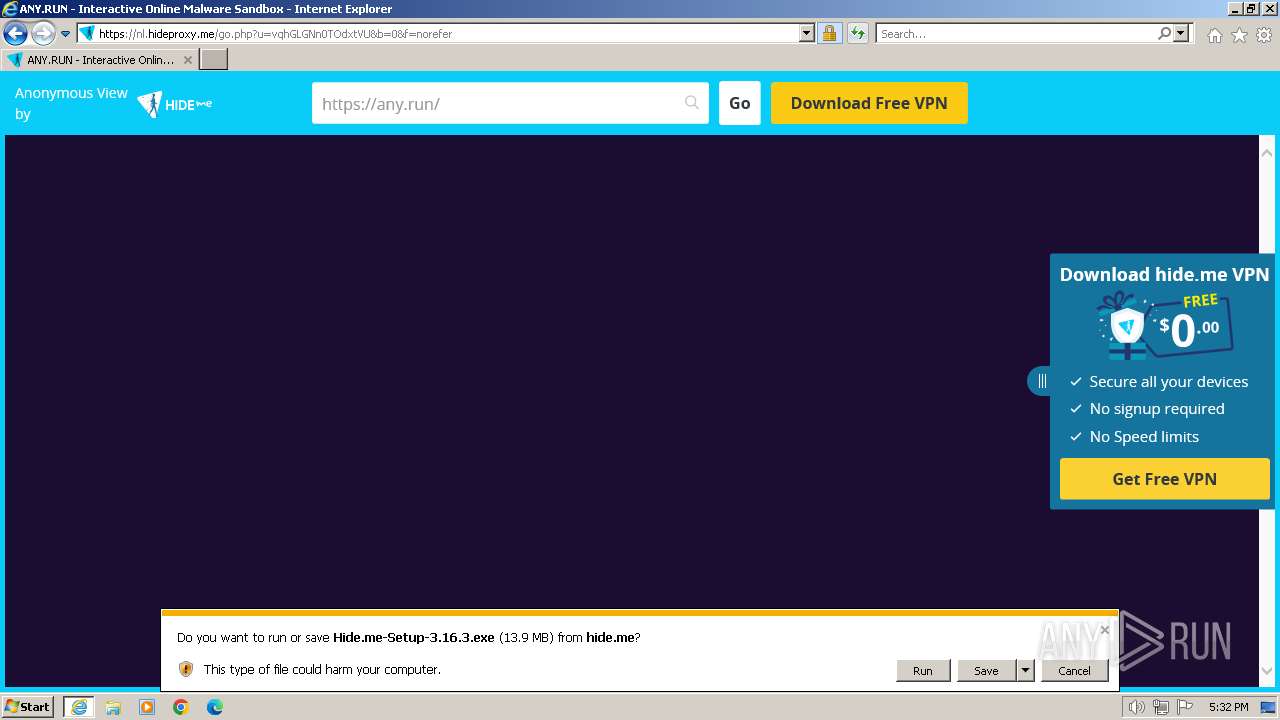Select the ANY.RUN browser tab
The image size is (1280, 720).
click(x=100, y=60)
